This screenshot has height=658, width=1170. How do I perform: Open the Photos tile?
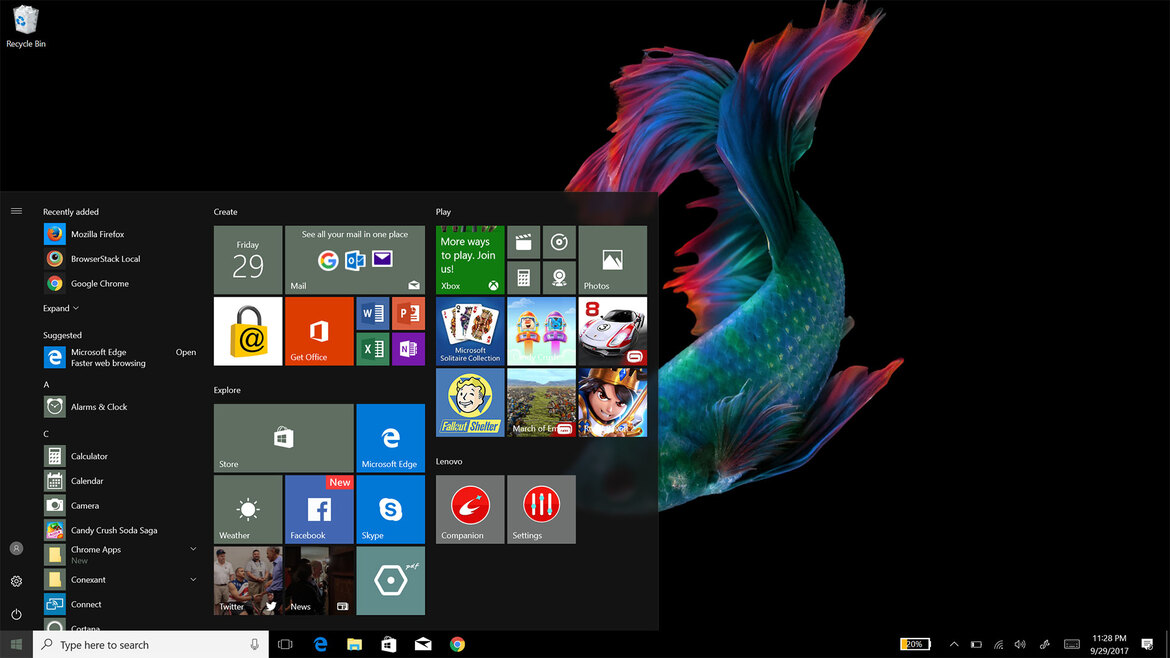613,260
